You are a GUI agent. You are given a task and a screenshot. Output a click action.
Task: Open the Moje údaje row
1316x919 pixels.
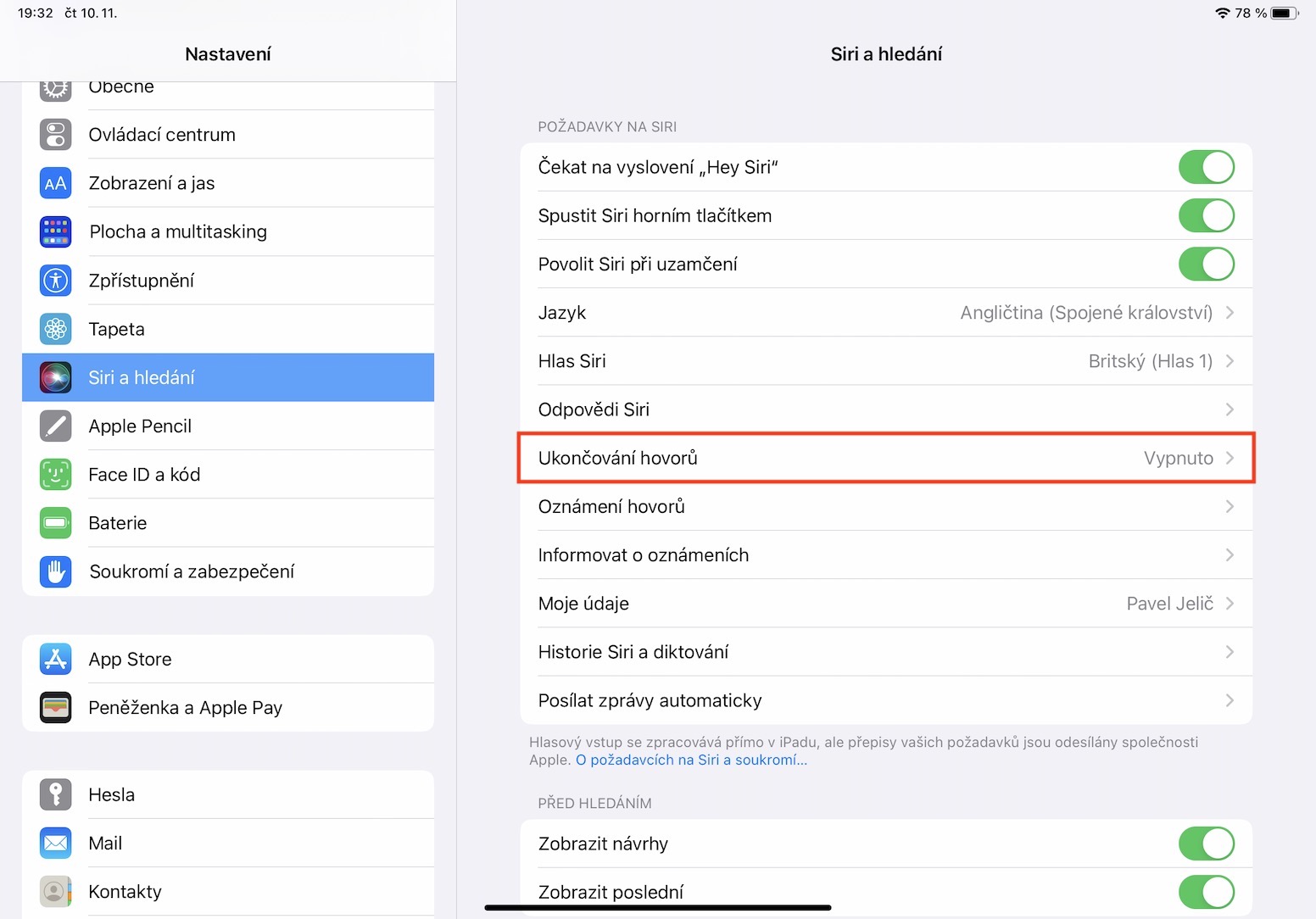click(886, 604)
